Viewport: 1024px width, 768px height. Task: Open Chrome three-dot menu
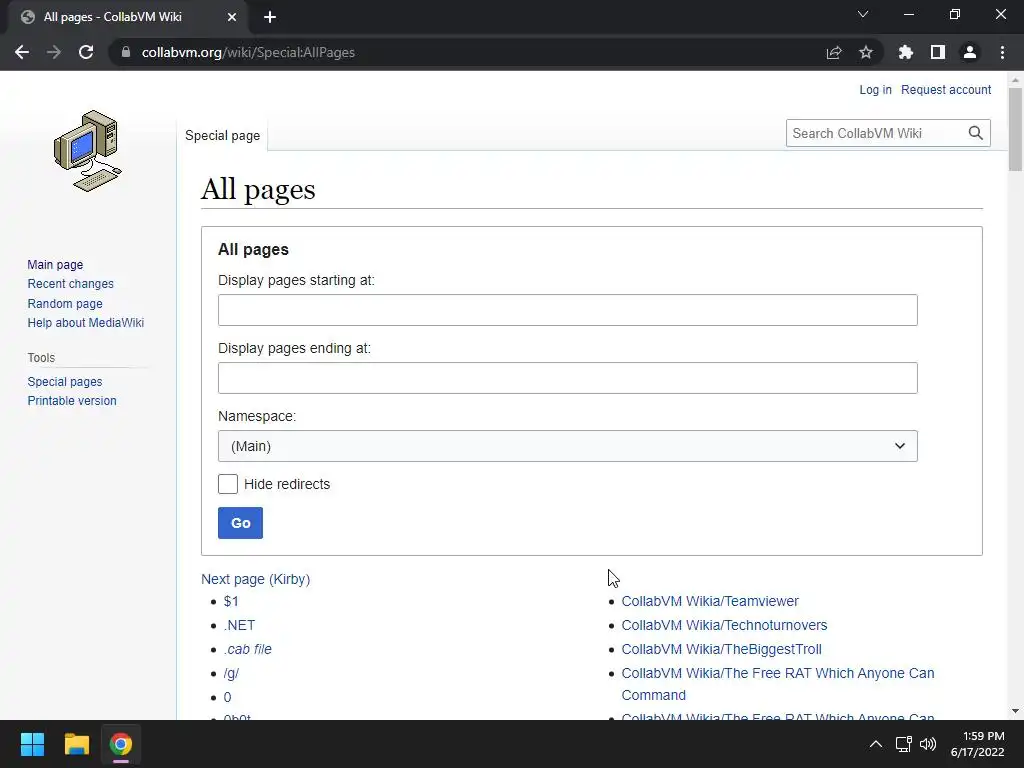tap(1002, 52)
